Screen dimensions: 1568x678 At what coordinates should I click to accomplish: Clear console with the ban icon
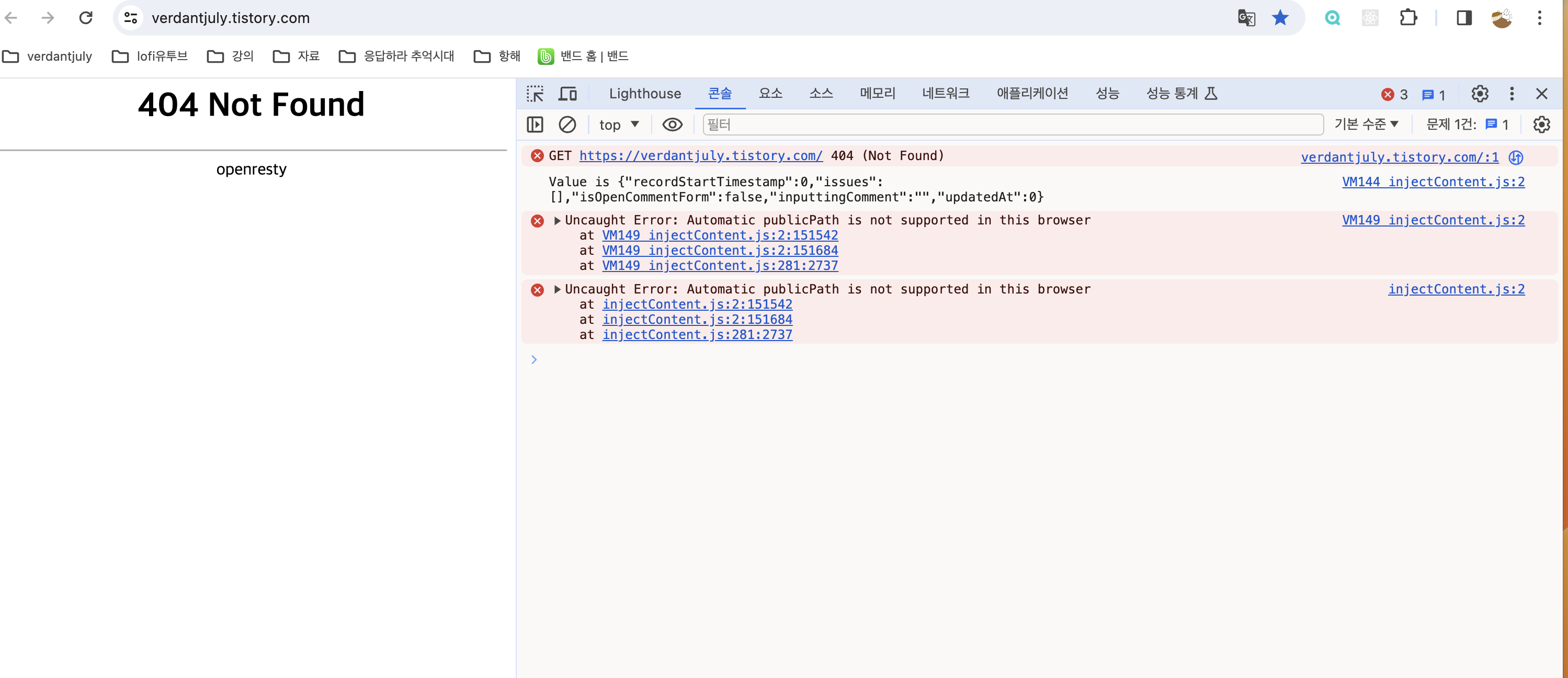coord(567,125)
